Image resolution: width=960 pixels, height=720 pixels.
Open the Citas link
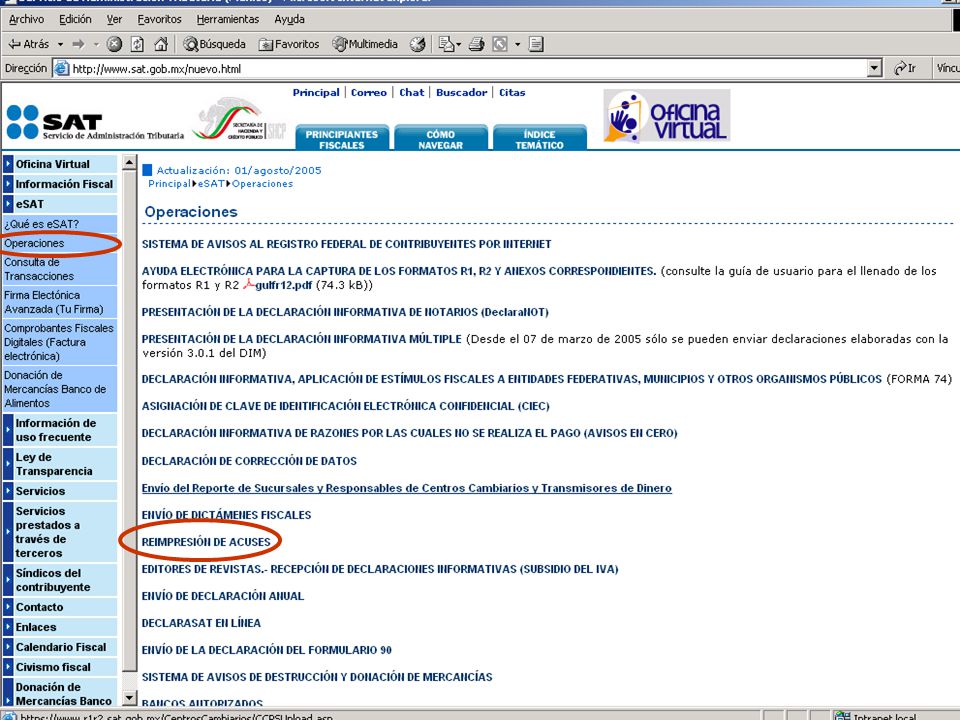512,92
